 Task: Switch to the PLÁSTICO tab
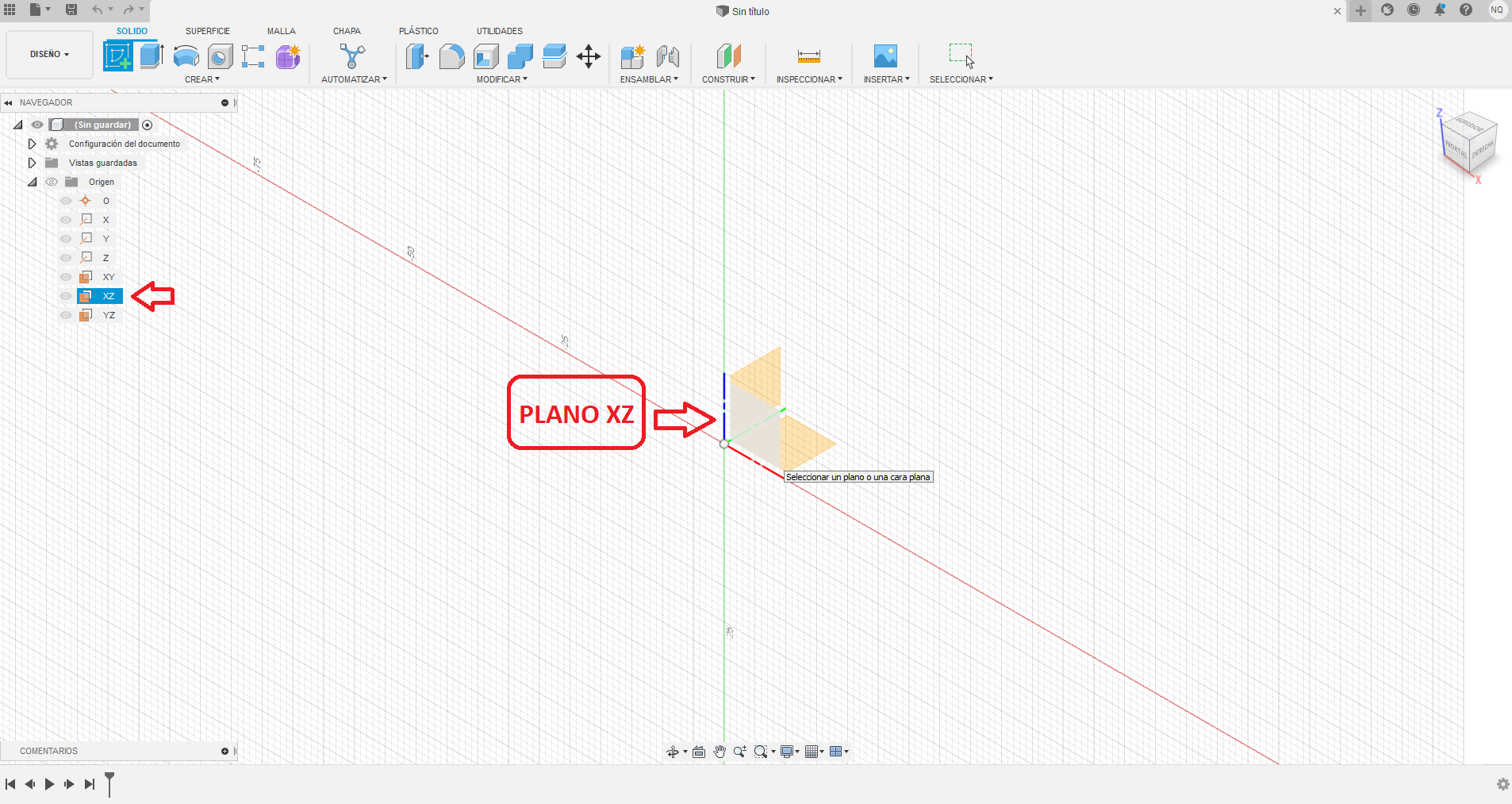point(419,31)
